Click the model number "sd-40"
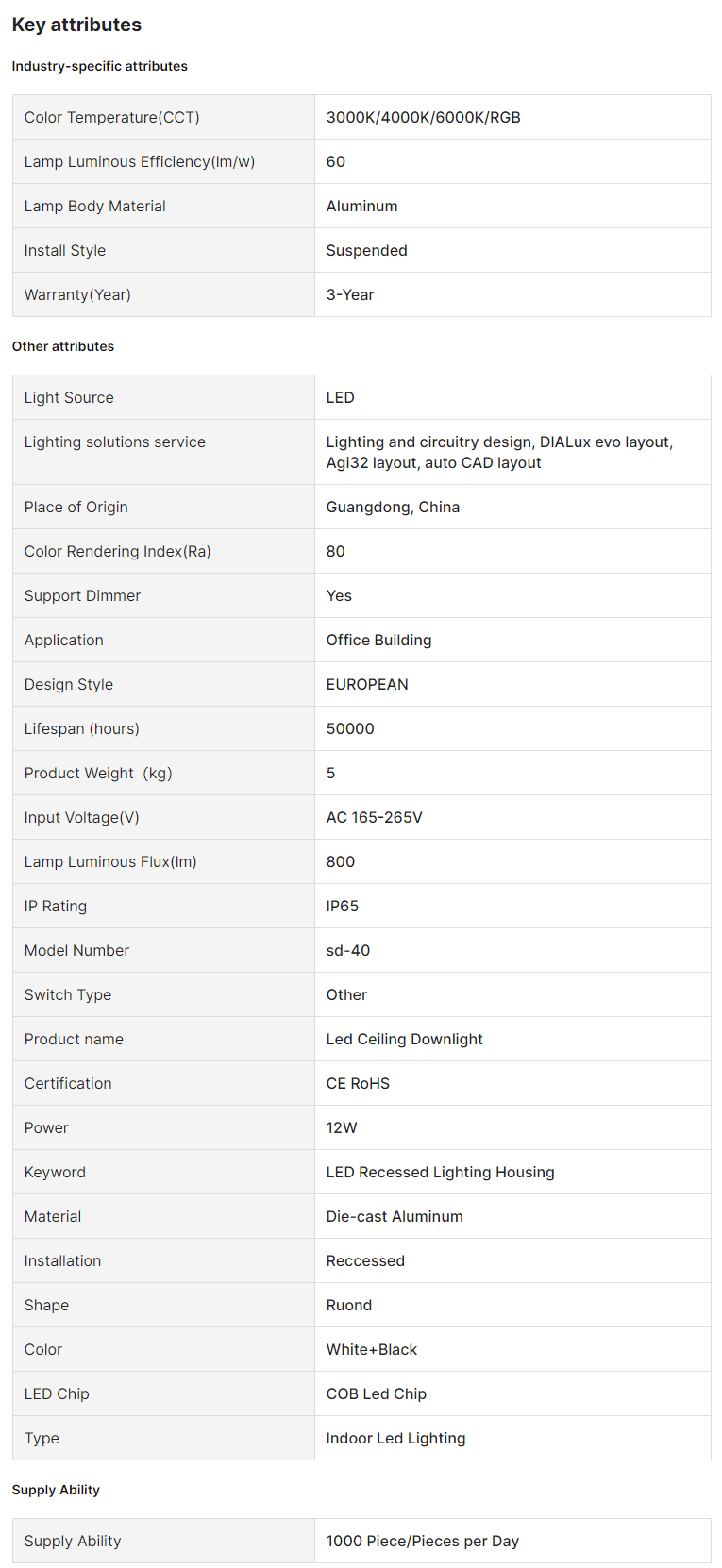This screenshot has height=1568, width=722. pyautogui.click(x=347, y=951)
